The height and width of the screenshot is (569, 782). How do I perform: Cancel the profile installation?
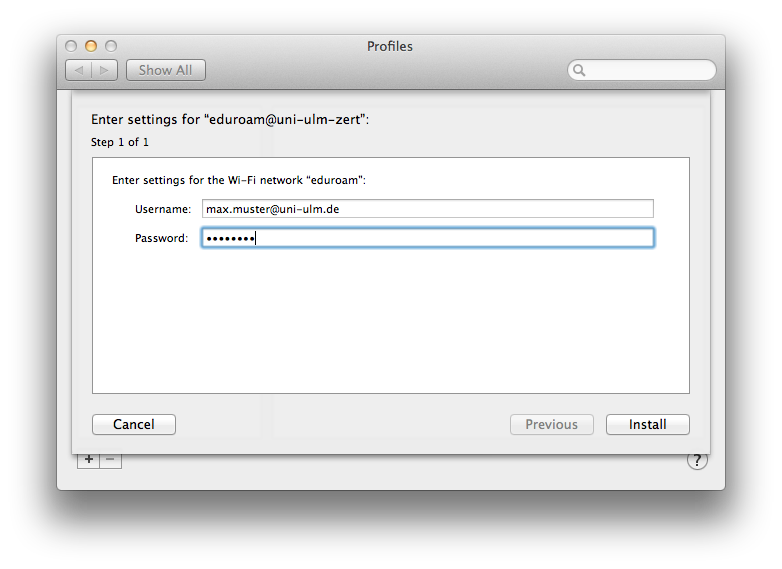(134, 425)
